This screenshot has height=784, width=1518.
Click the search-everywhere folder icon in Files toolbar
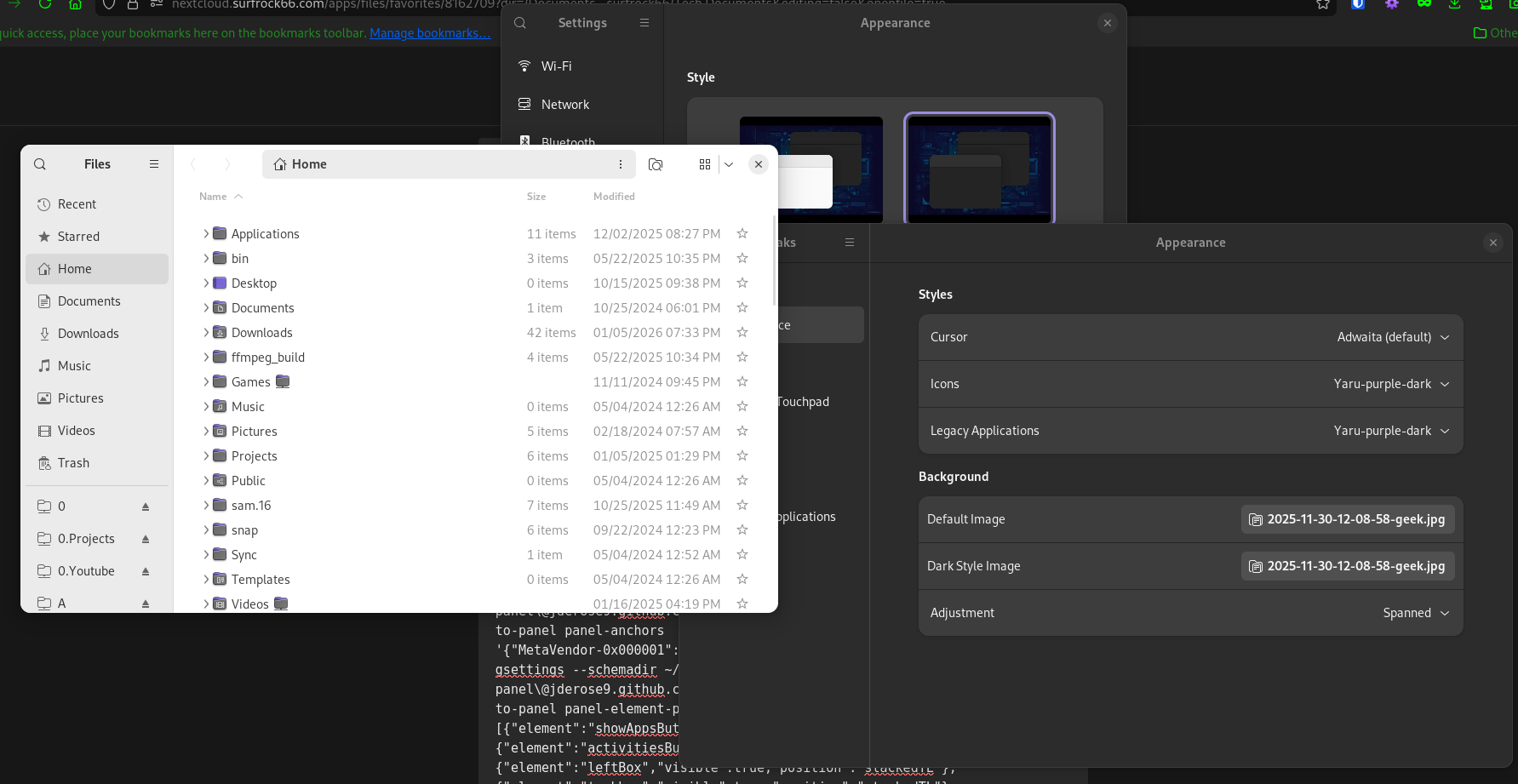656,164
